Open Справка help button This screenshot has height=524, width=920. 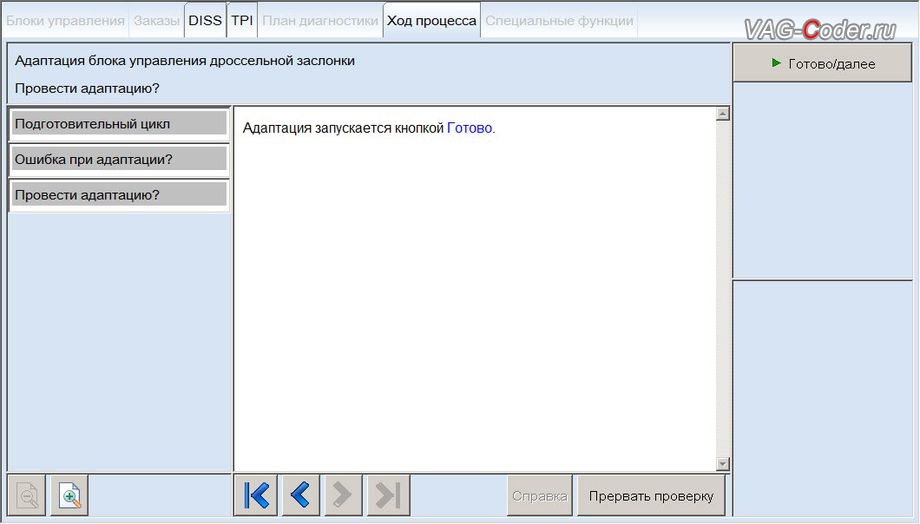[x=539, y=496]
